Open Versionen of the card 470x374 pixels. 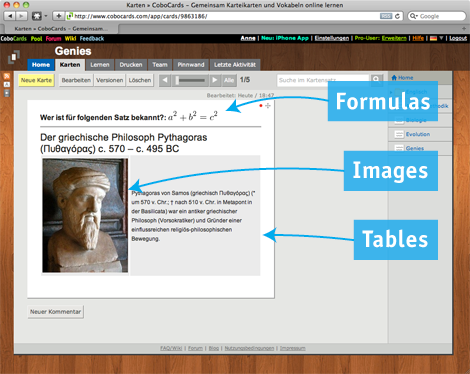[109, 80]
